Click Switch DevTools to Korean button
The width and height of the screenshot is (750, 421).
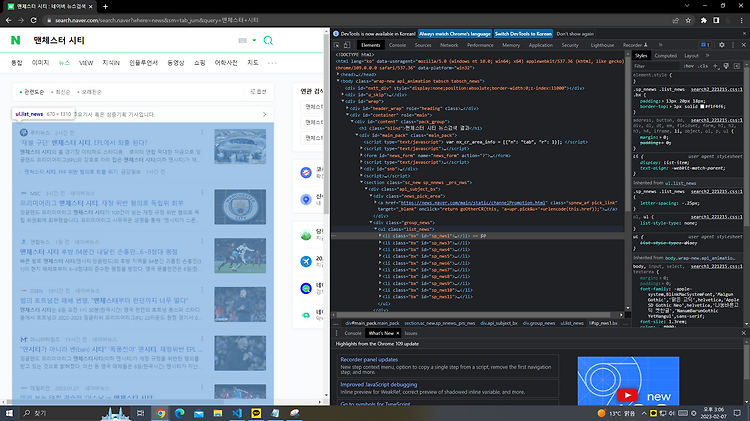[523, 33]
